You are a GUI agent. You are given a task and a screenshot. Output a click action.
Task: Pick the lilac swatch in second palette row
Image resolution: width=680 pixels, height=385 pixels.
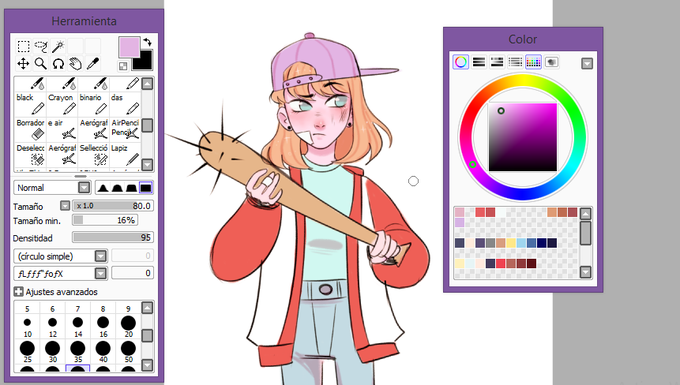tap(459, 222)
